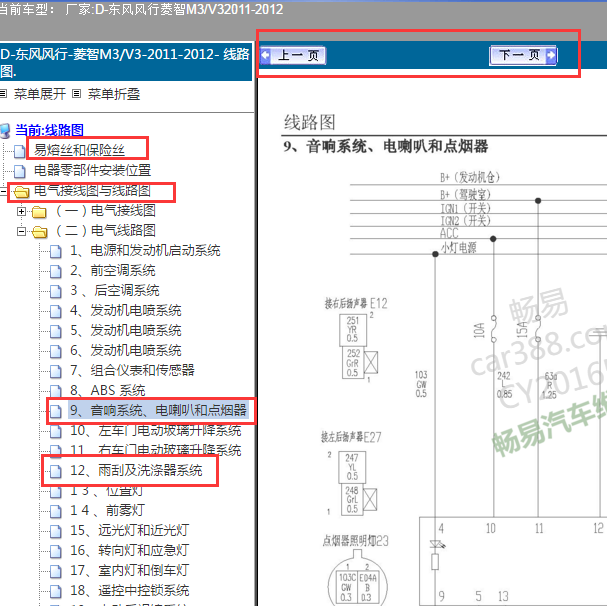
Task: Click folder icon of (一)电气接线图
Action: coord(39,212)
